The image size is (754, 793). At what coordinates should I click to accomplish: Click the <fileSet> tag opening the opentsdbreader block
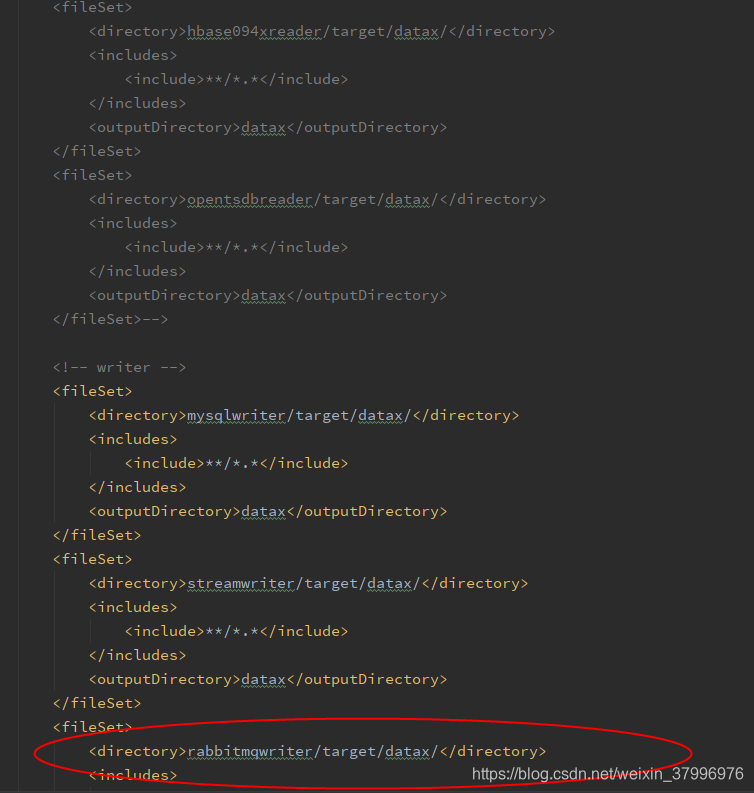(x=93, y=175)
